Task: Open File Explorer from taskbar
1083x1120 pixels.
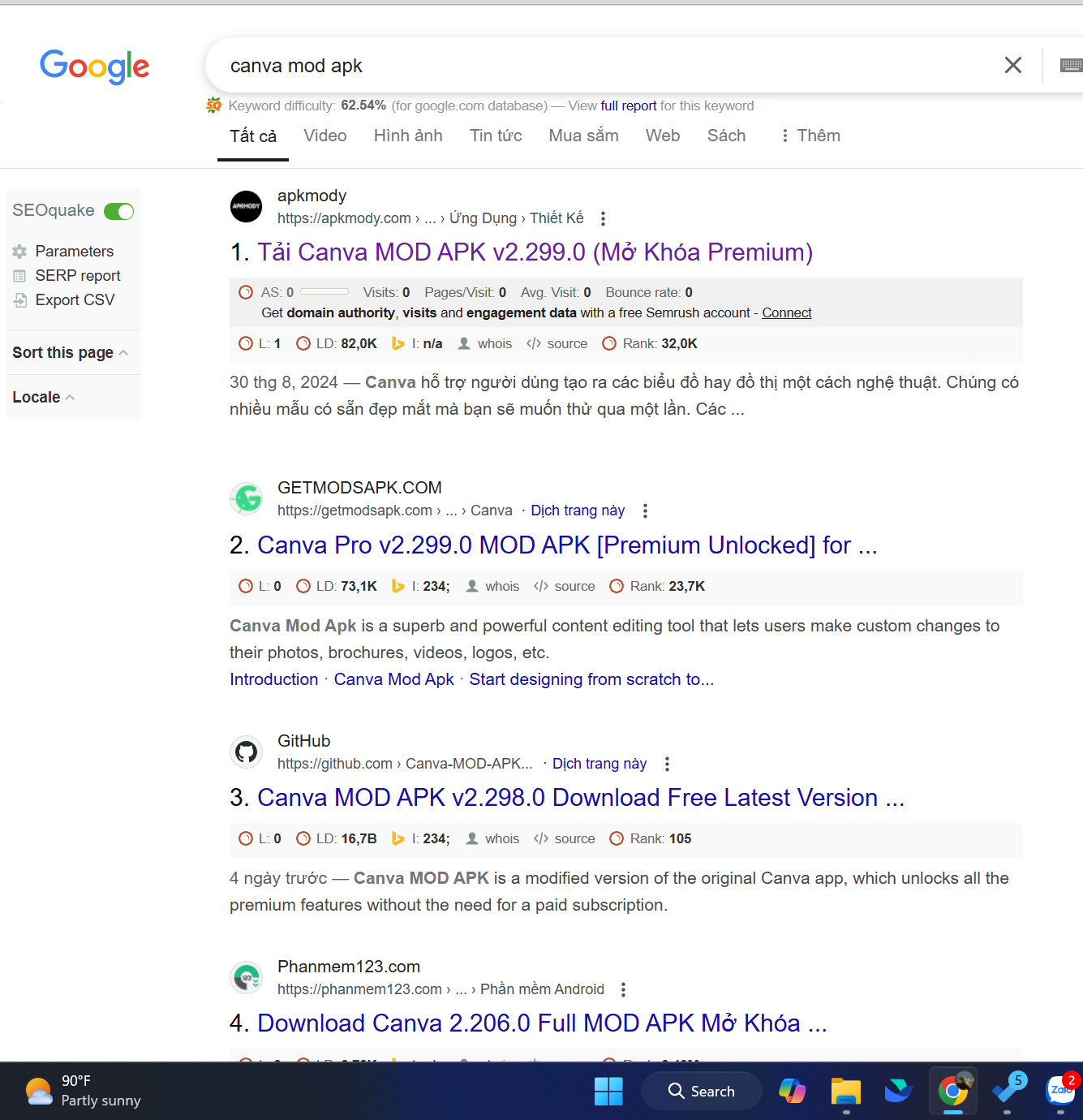Action: [x=845, y=1091]
